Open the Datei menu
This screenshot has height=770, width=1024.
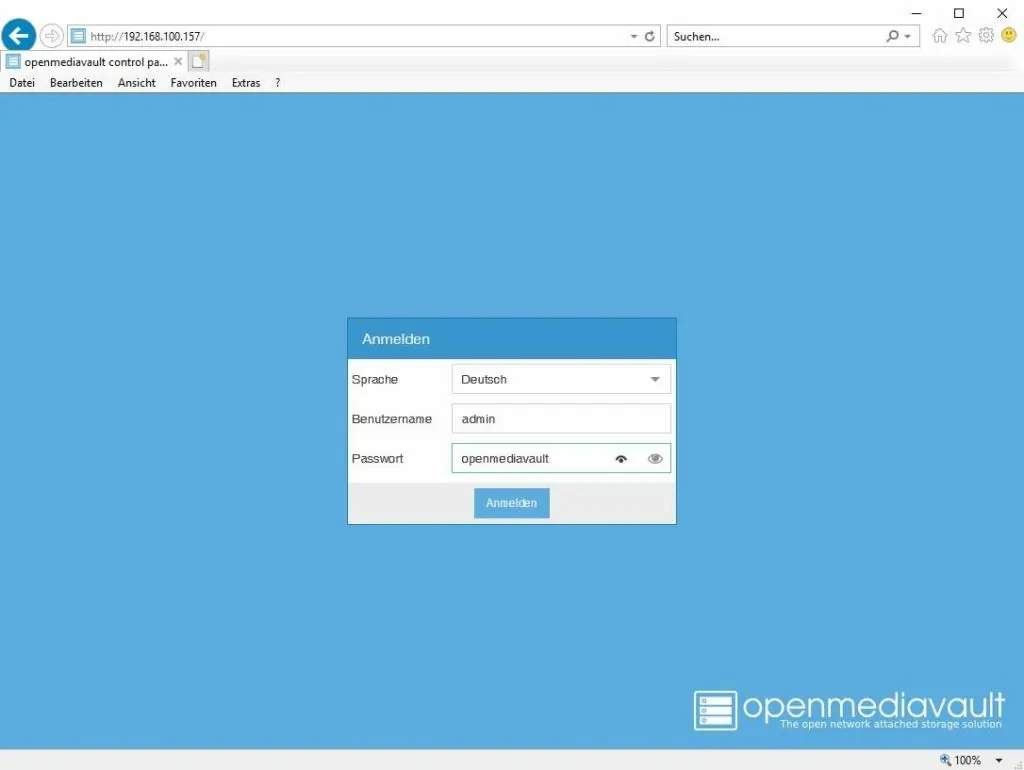[22, 83]
